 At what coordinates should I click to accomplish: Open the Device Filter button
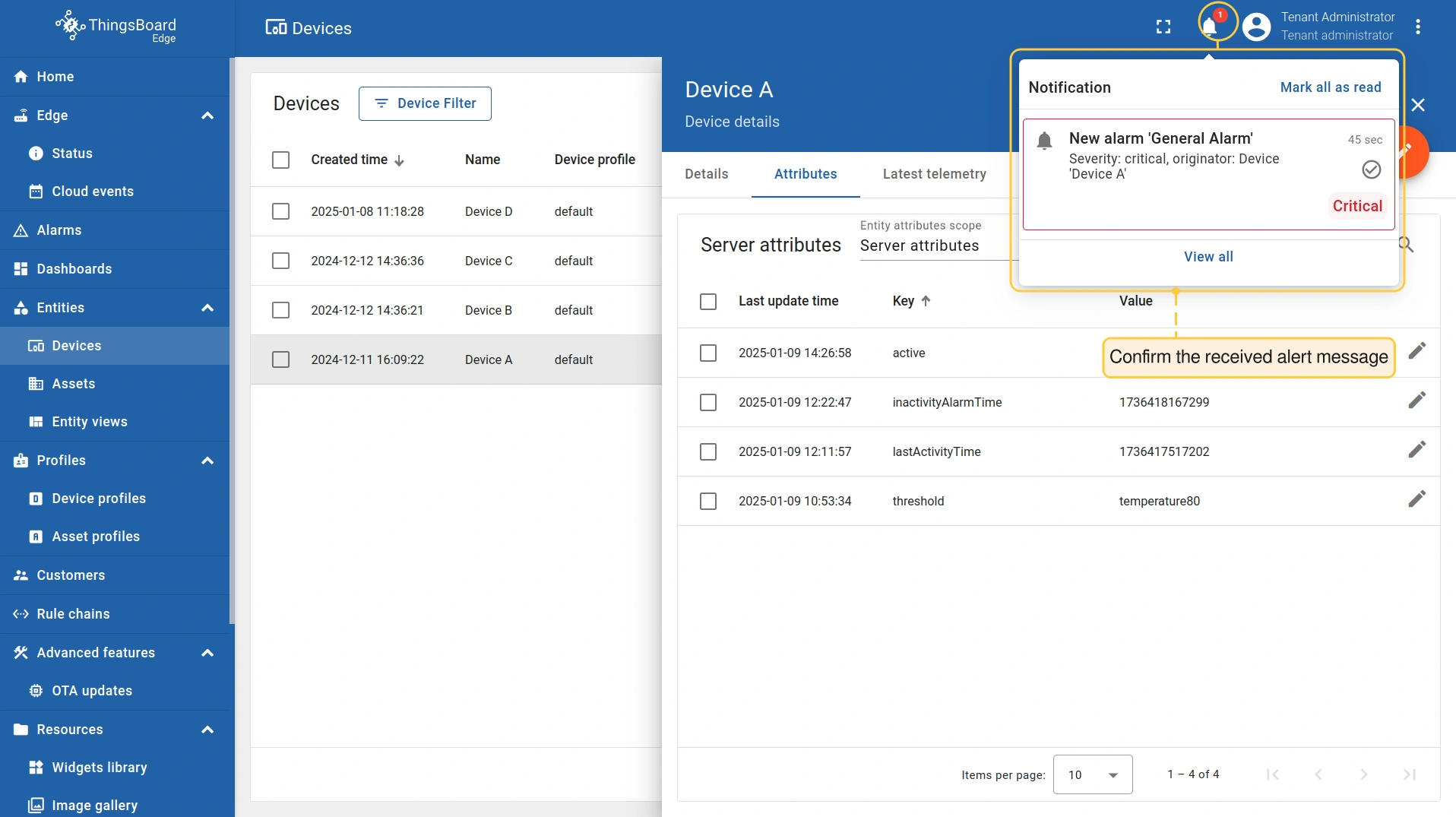pyautogui.click(x=425, y=103)
